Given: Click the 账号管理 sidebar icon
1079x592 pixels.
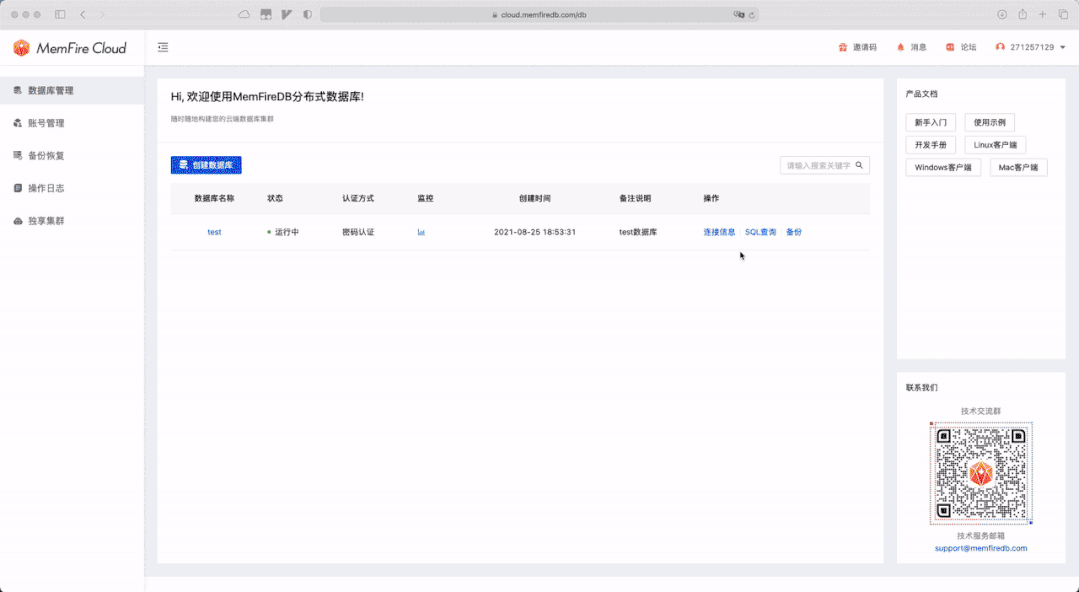Looking at the screenshot, I should (18, 123).
